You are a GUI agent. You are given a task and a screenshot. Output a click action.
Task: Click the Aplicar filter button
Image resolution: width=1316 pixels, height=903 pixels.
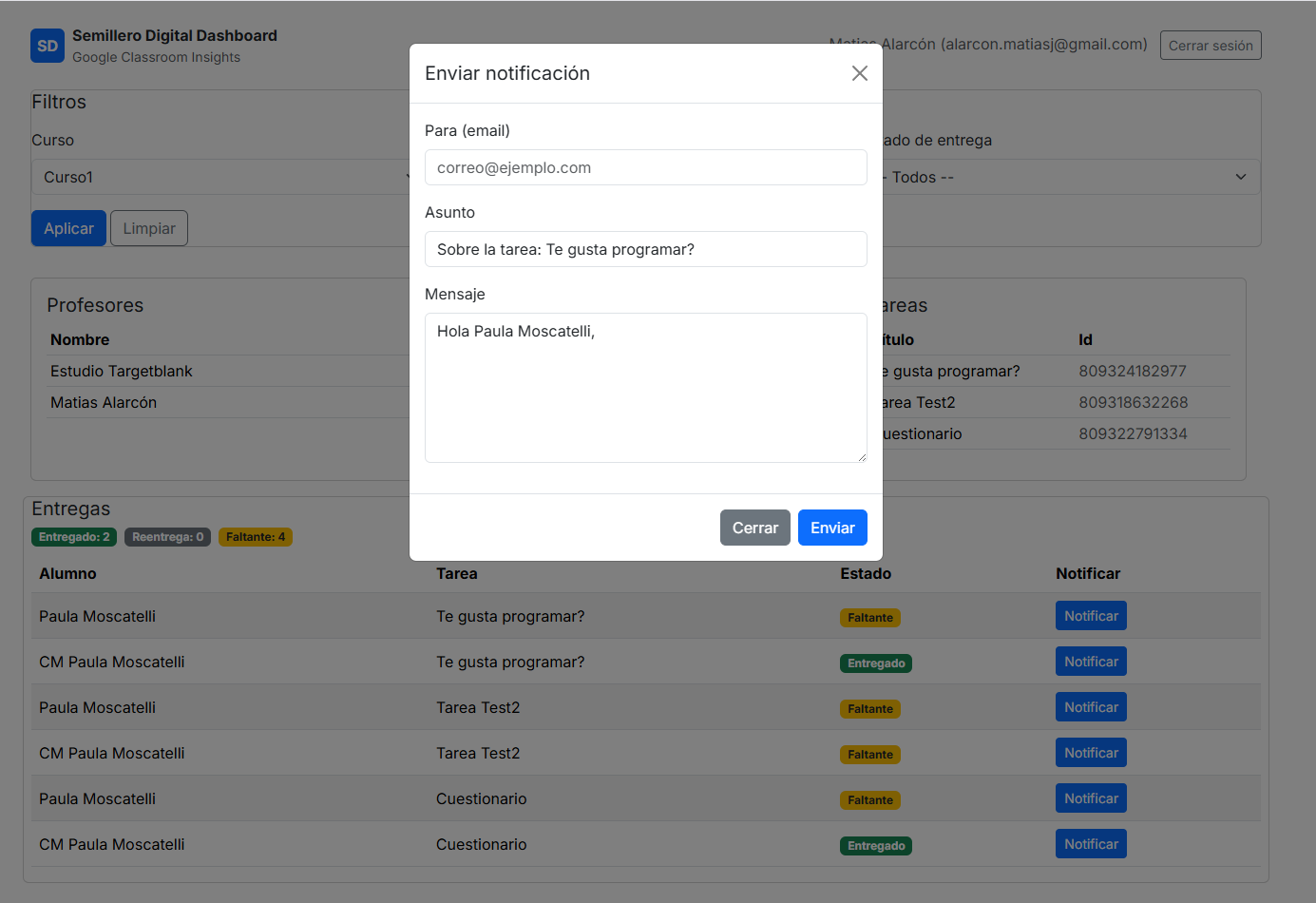(x=67, y=228)
